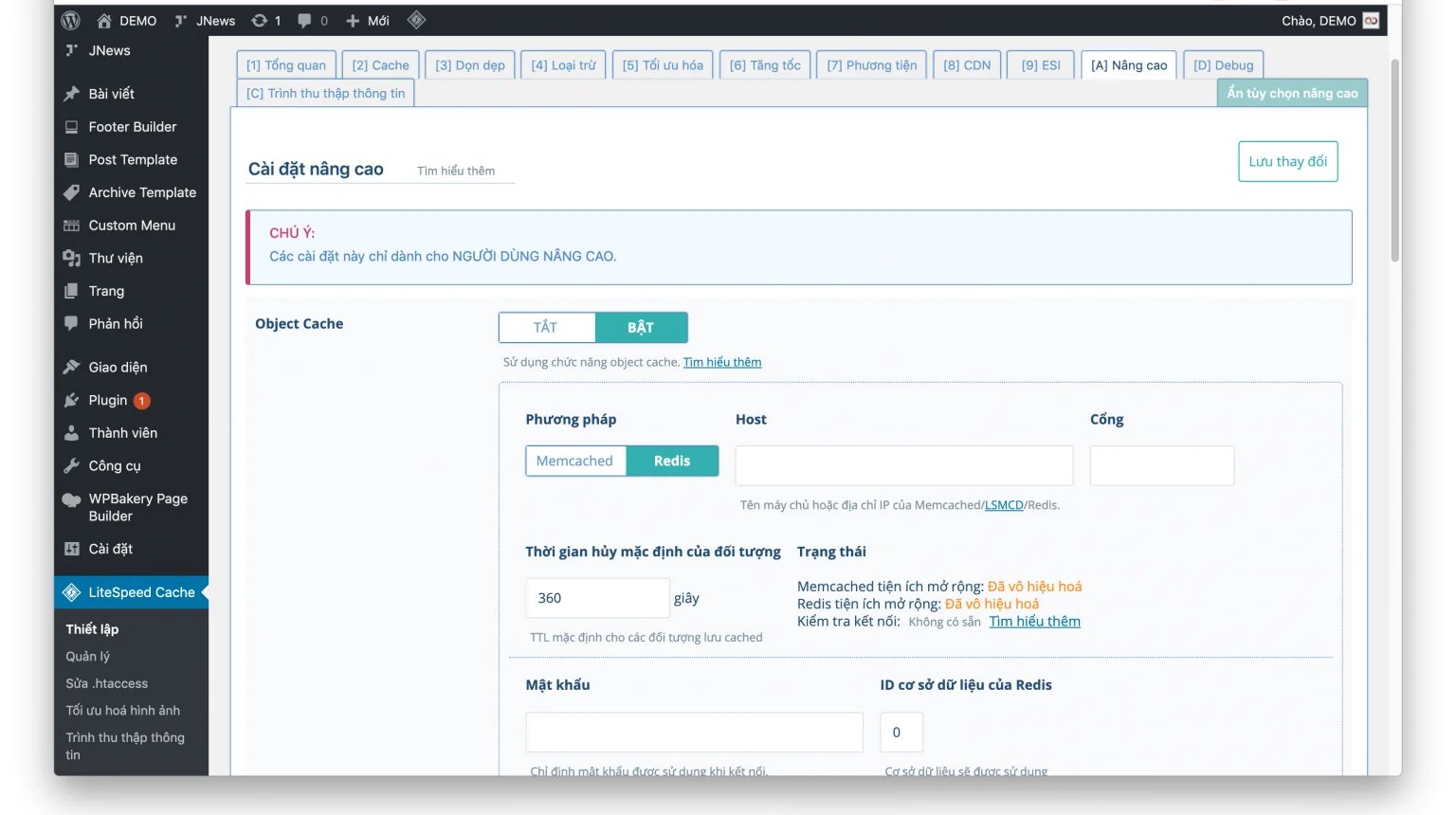Click the Giao diện appearance icon

point(71,368)
